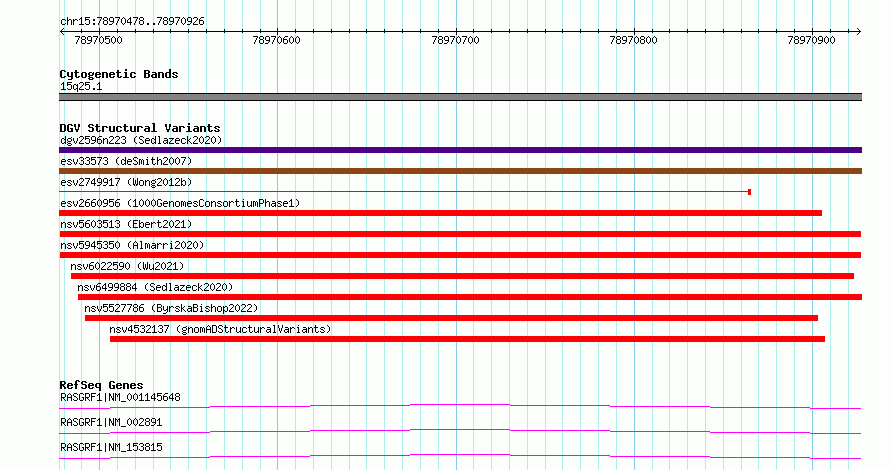
Task: Select the RefSeq Genes track title
Action: 101,385
